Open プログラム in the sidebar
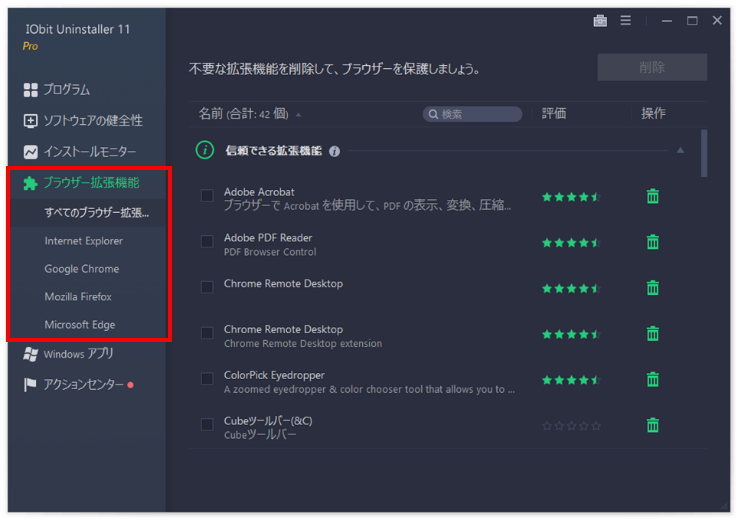Screen dimensions: 738x520 66,90
